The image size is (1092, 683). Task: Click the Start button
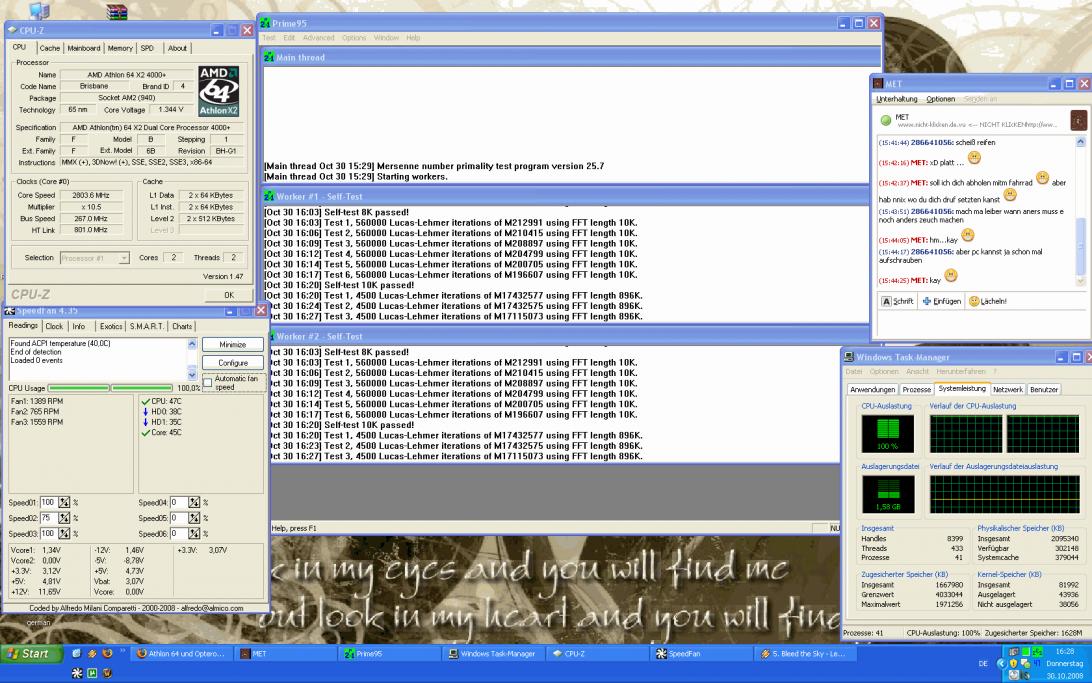[x=31, y=654]
